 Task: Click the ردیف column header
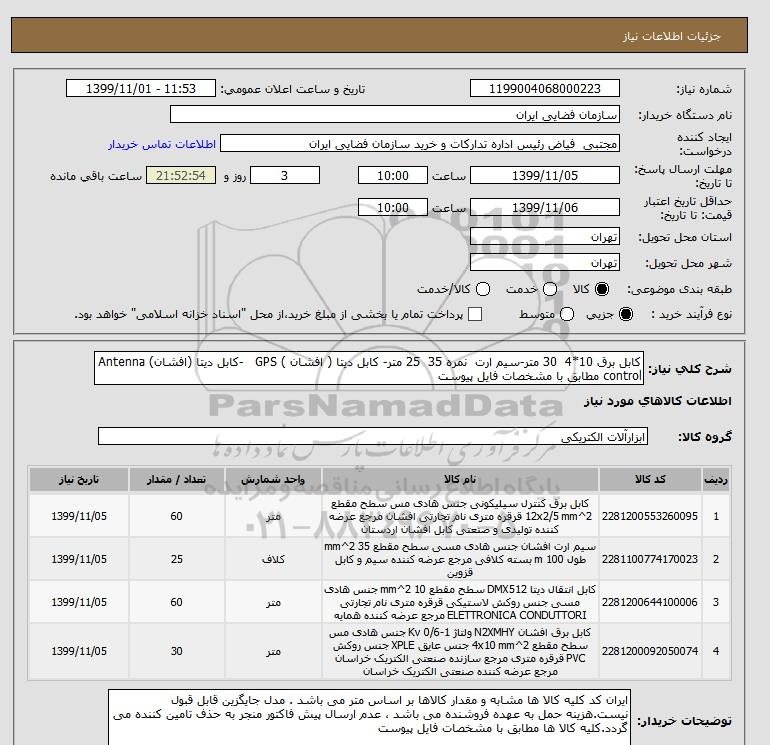tap(716, 479)
